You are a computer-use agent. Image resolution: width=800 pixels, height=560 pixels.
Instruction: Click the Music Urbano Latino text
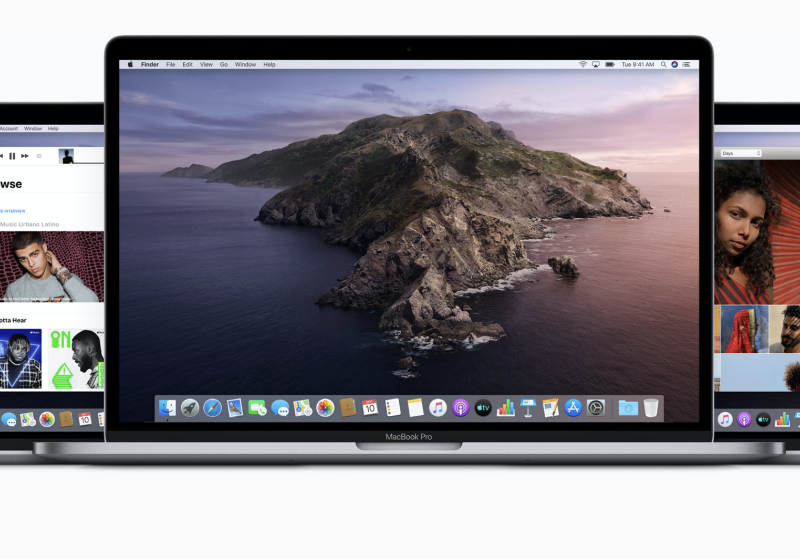[x=30, y=224]
